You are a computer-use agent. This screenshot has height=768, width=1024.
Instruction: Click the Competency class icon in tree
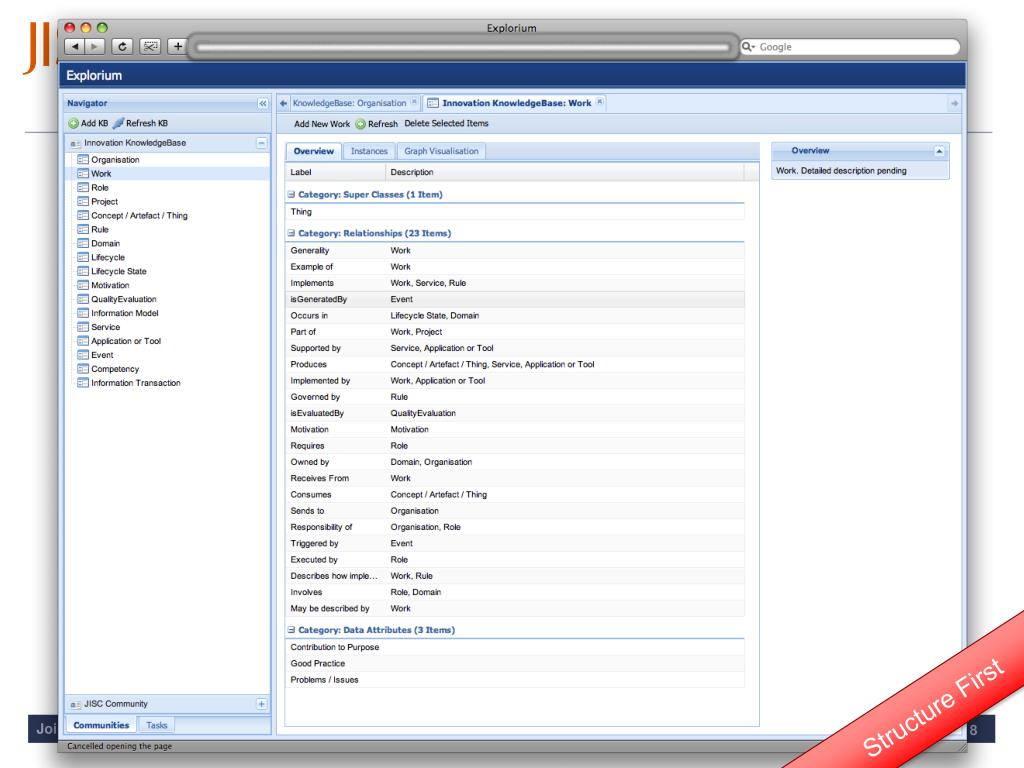[x=83, y=368]
